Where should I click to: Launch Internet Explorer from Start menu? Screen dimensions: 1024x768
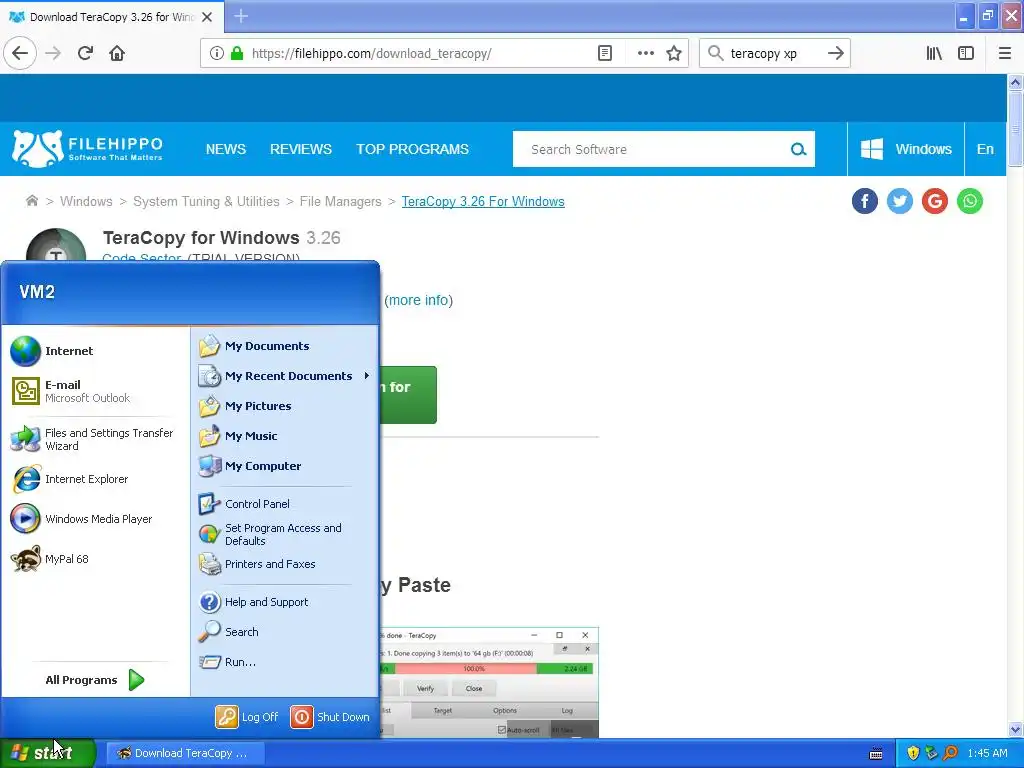tap(95, 479)
